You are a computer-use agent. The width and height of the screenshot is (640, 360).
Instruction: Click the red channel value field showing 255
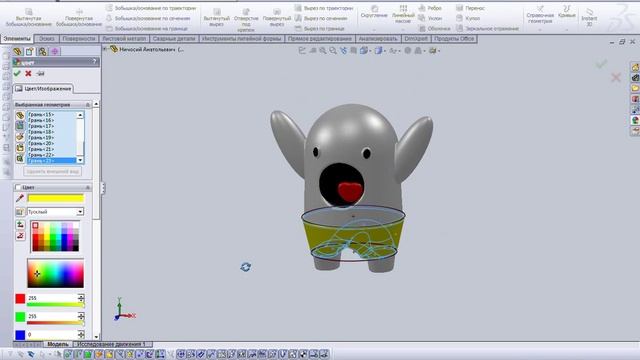52,298
